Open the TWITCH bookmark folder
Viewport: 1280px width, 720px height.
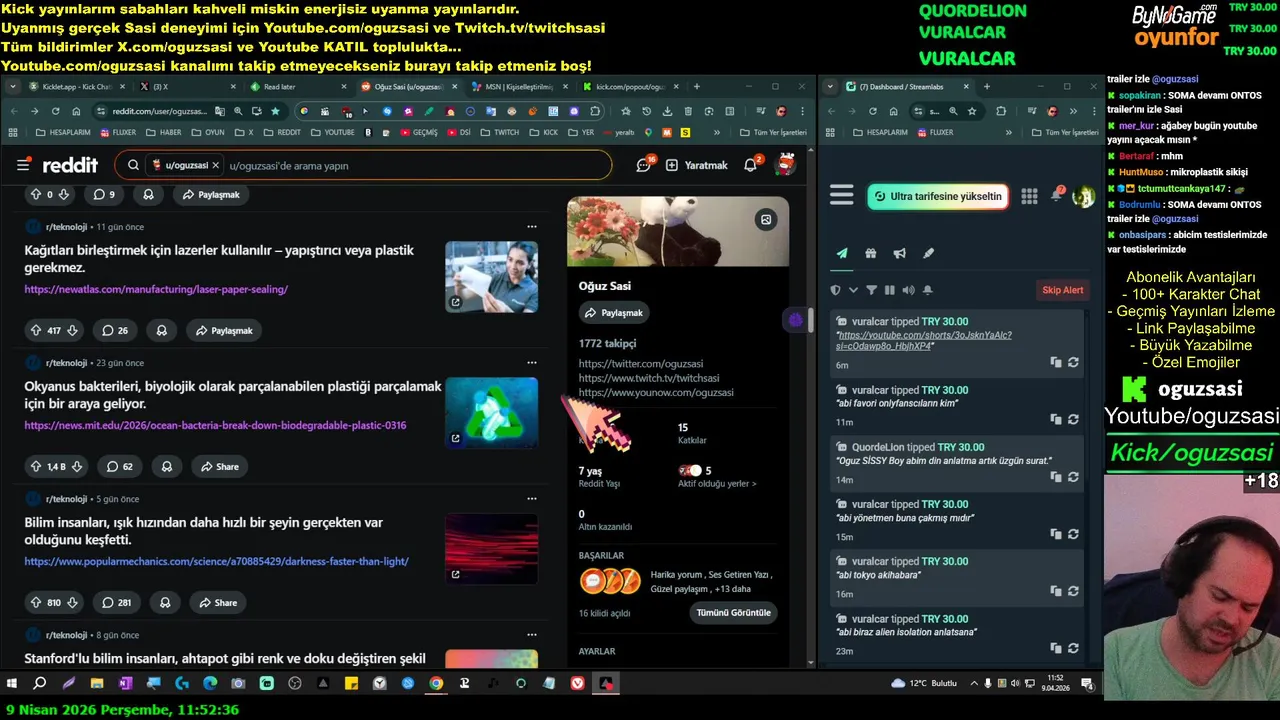click(500, 132)
